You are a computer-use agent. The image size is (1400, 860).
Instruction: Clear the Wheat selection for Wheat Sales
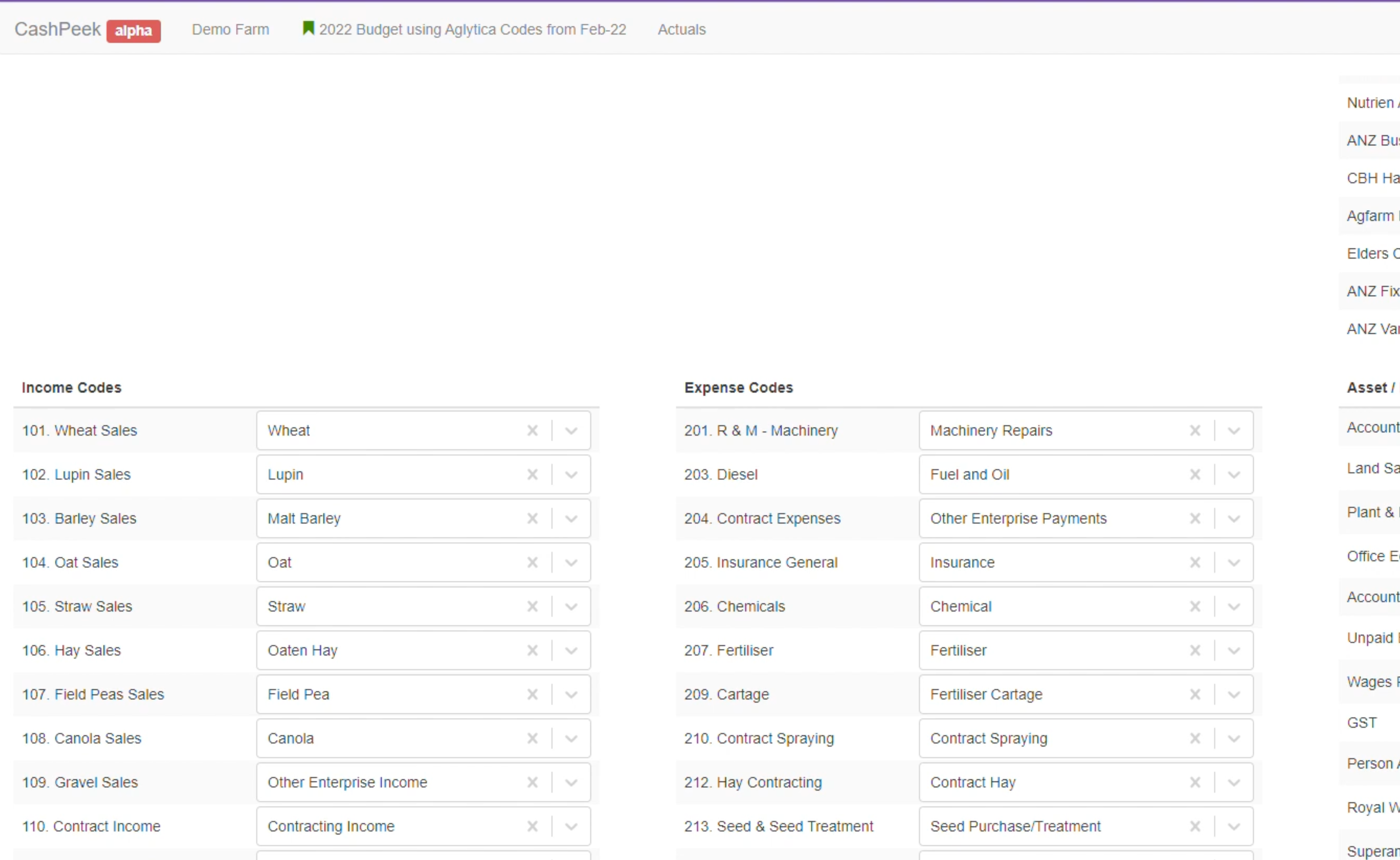click(532, 430)
